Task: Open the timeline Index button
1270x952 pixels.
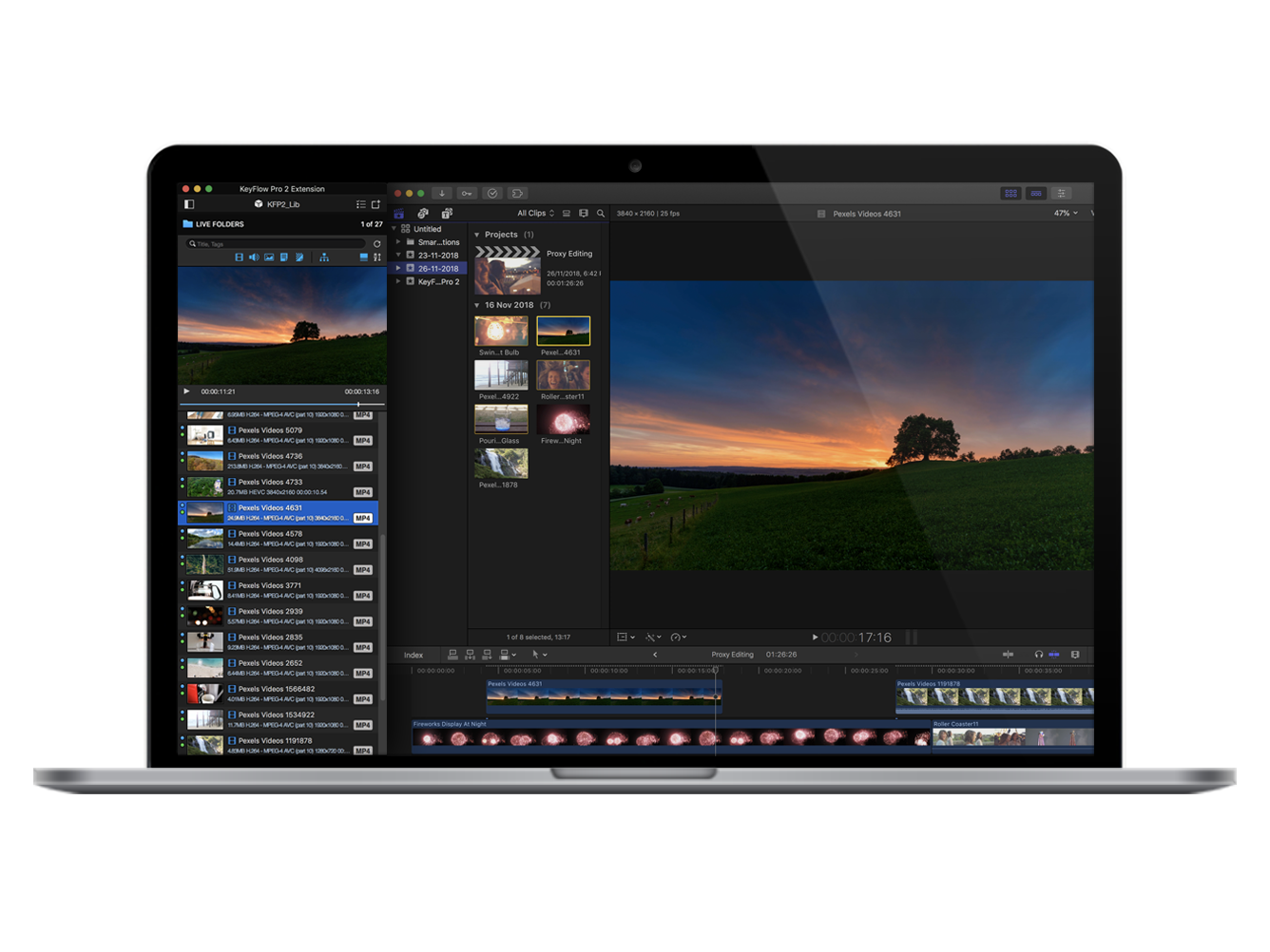Action: pos(414,656)
